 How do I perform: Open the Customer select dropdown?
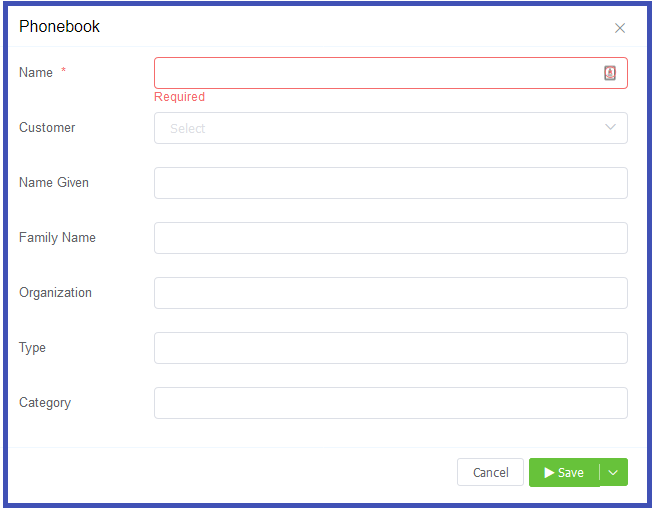391,128
